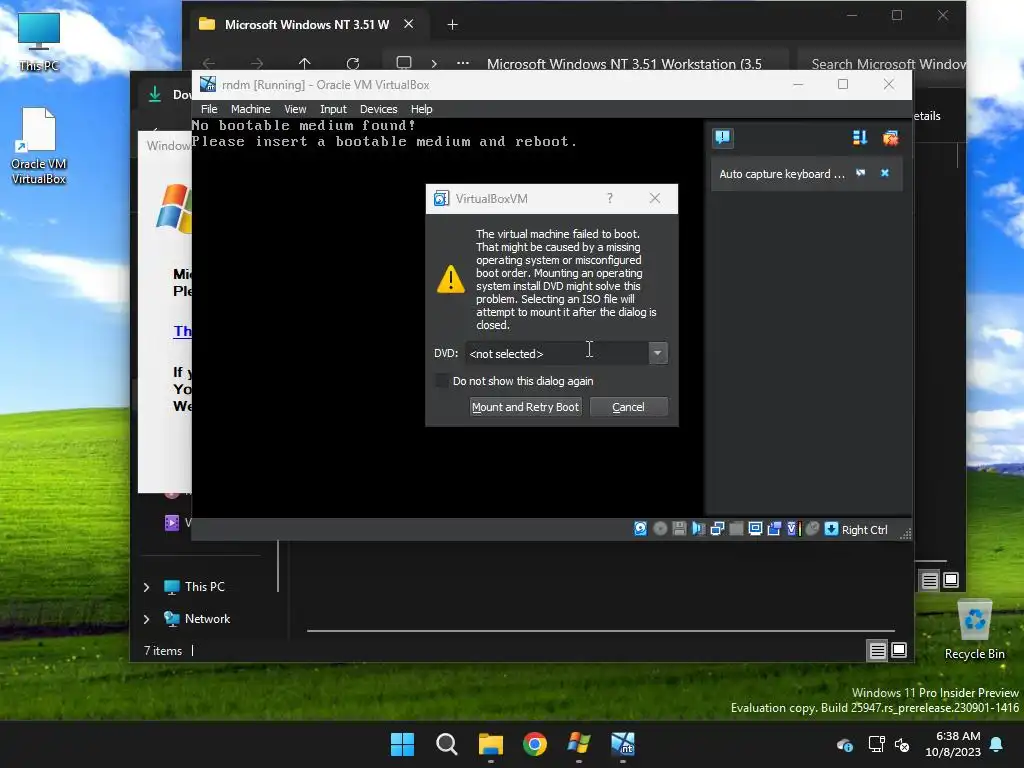The image size is (1024, 768).
Task: Click the hard disk indicator in VM status bar
Action: (x=641, y=529)
